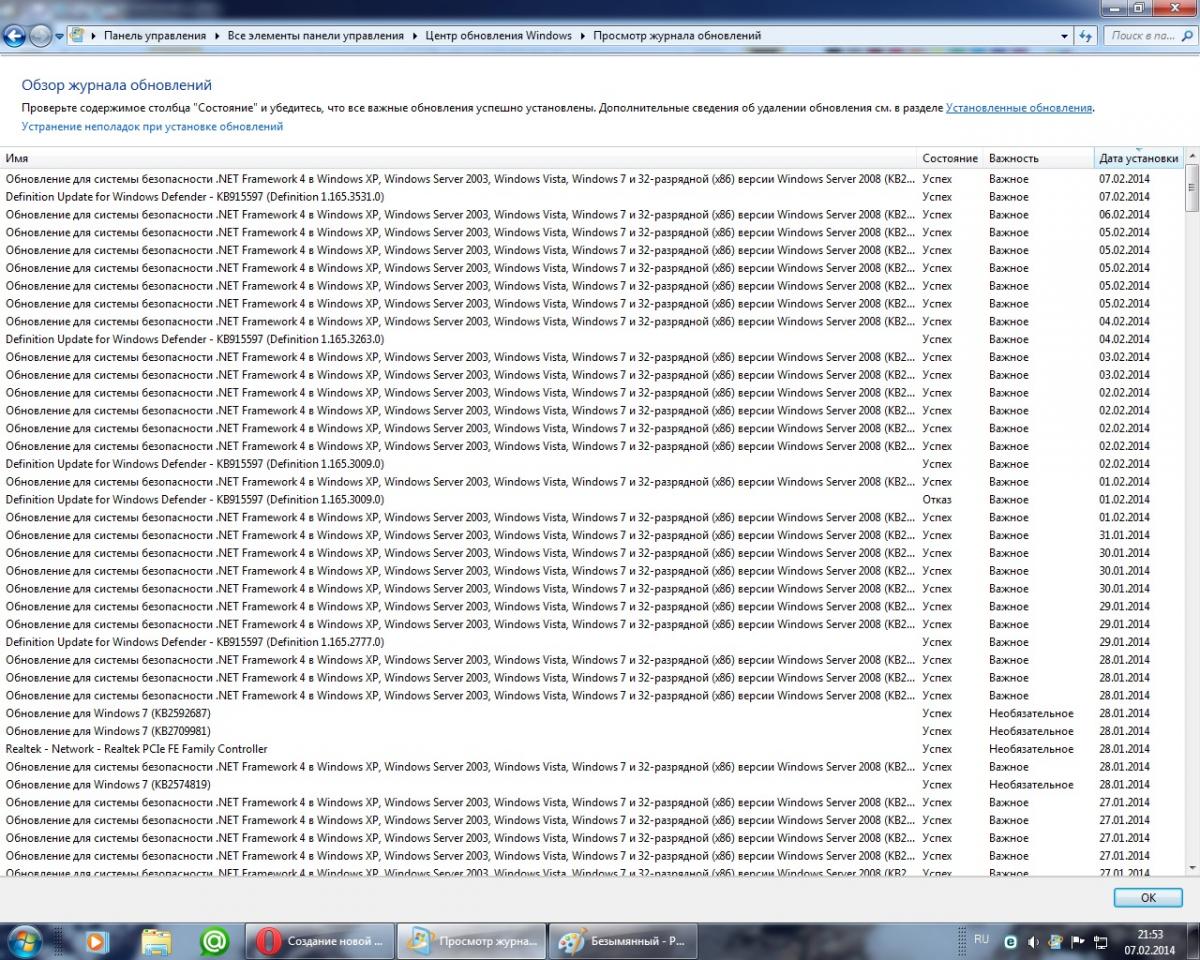Image resolution: width=1200 pixels, height=960 pixels.
Task: Select Definition 1.165.3009.0 row dated 02.02.2014
Action: 592,464
